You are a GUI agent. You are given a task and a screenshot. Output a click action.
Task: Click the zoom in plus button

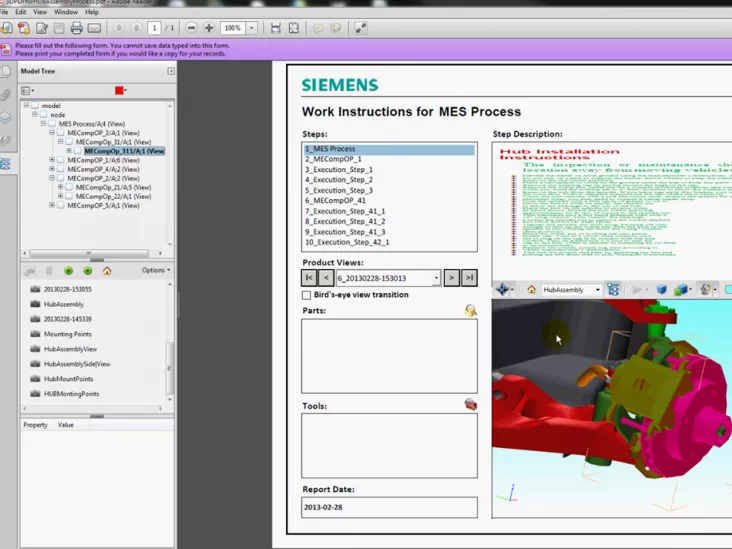point(209,28)
